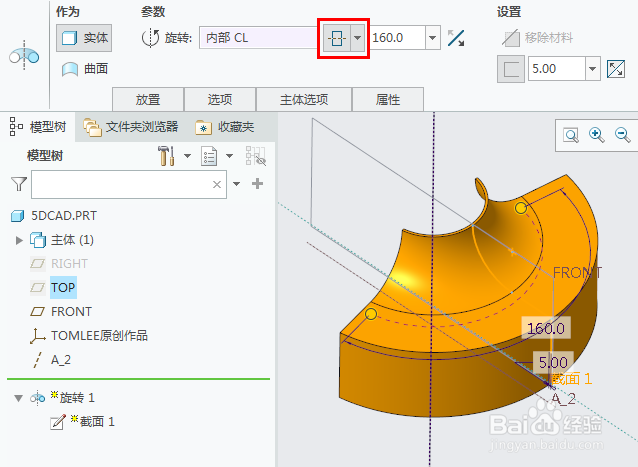
Task: Flip the revolve angle direction
Action: pos(456,38)
